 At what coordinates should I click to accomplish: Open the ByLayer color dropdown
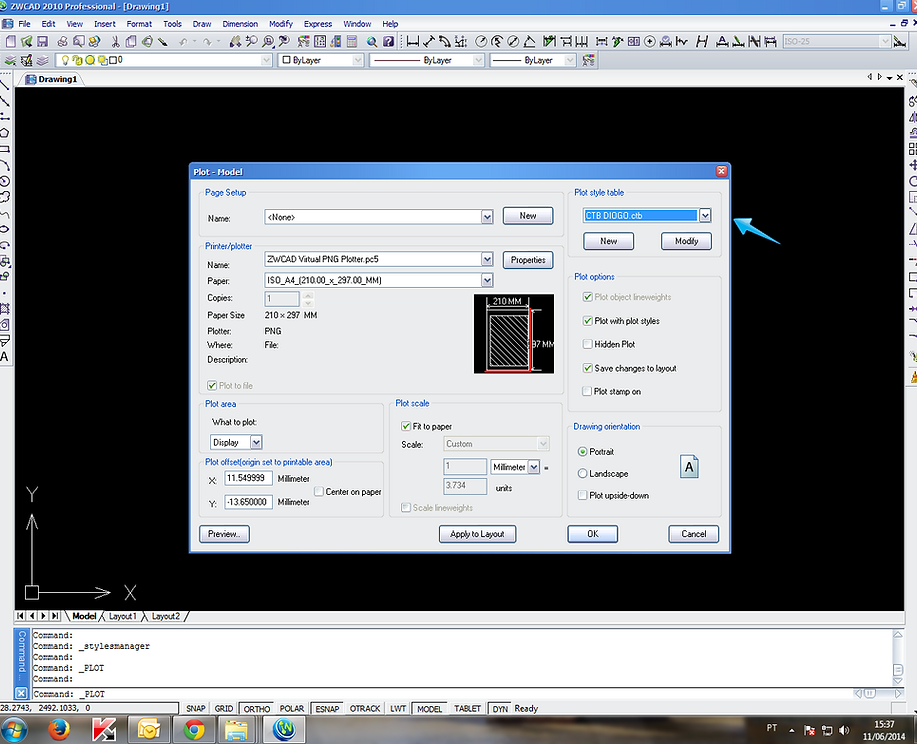[x=357, y=60]
